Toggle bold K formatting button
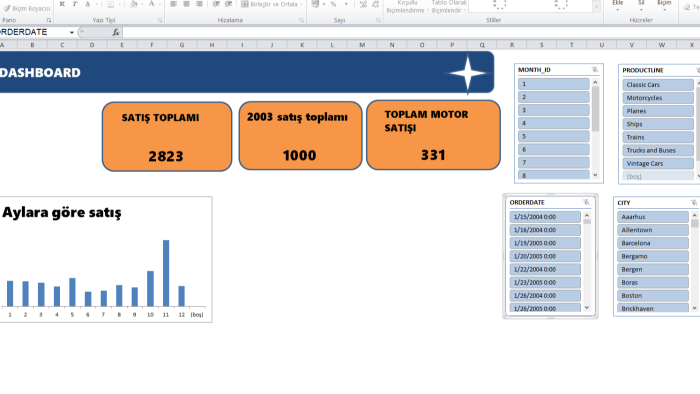 62,4
